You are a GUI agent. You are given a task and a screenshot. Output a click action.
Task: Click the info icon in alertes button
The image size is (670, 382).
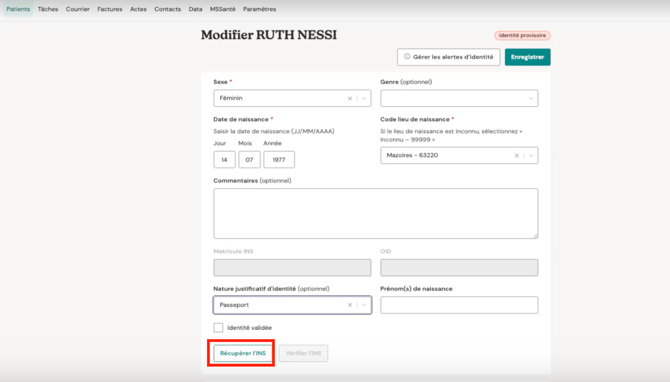(x=407, y=56)
